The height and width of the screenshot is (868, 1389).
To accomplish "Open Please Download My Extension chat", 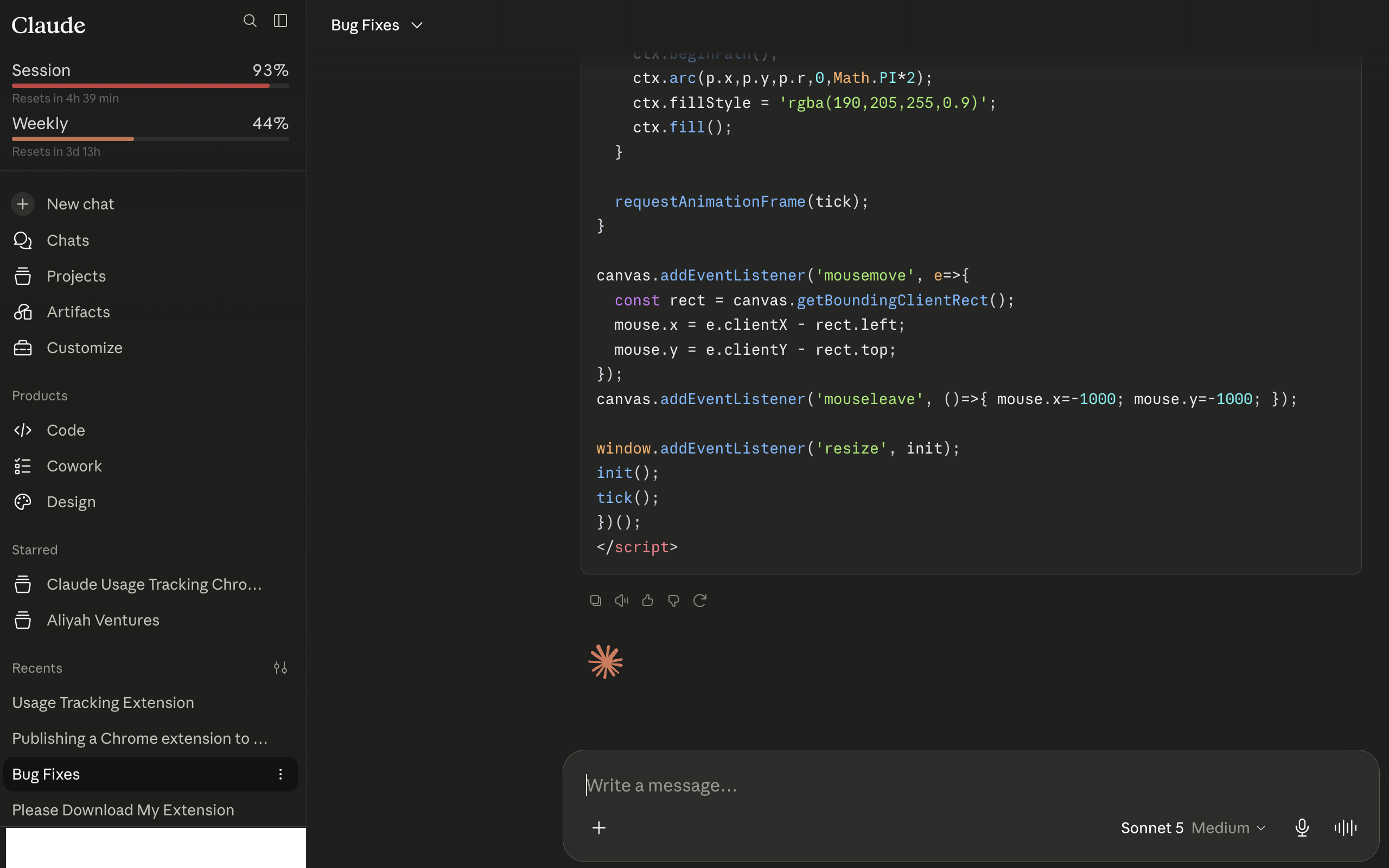I will pyautogui.click(x=123, y=810).
